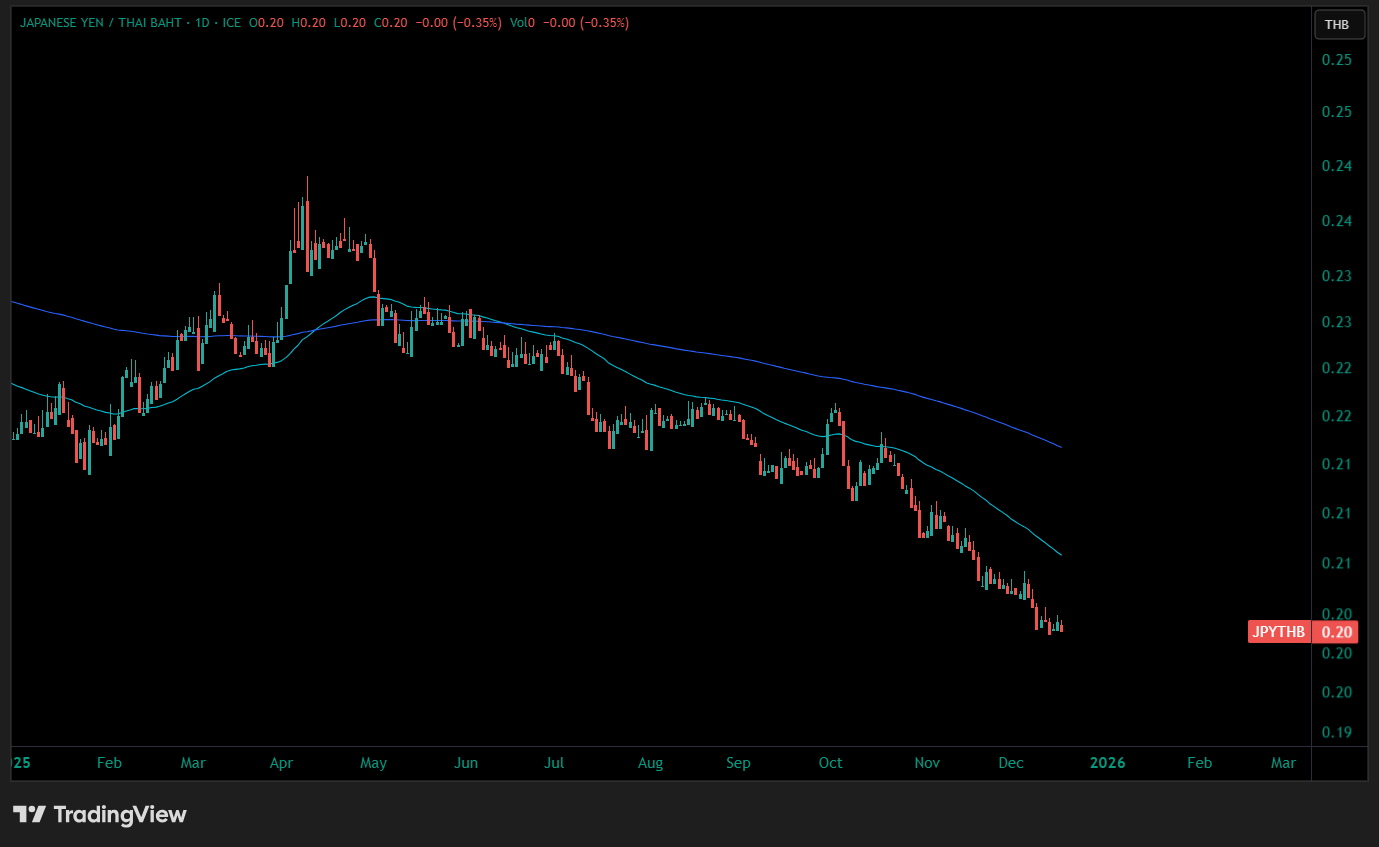Click the C0.20 close price value
The height and width of the screenshot is (847, 1379).
(x=390, y=23)
